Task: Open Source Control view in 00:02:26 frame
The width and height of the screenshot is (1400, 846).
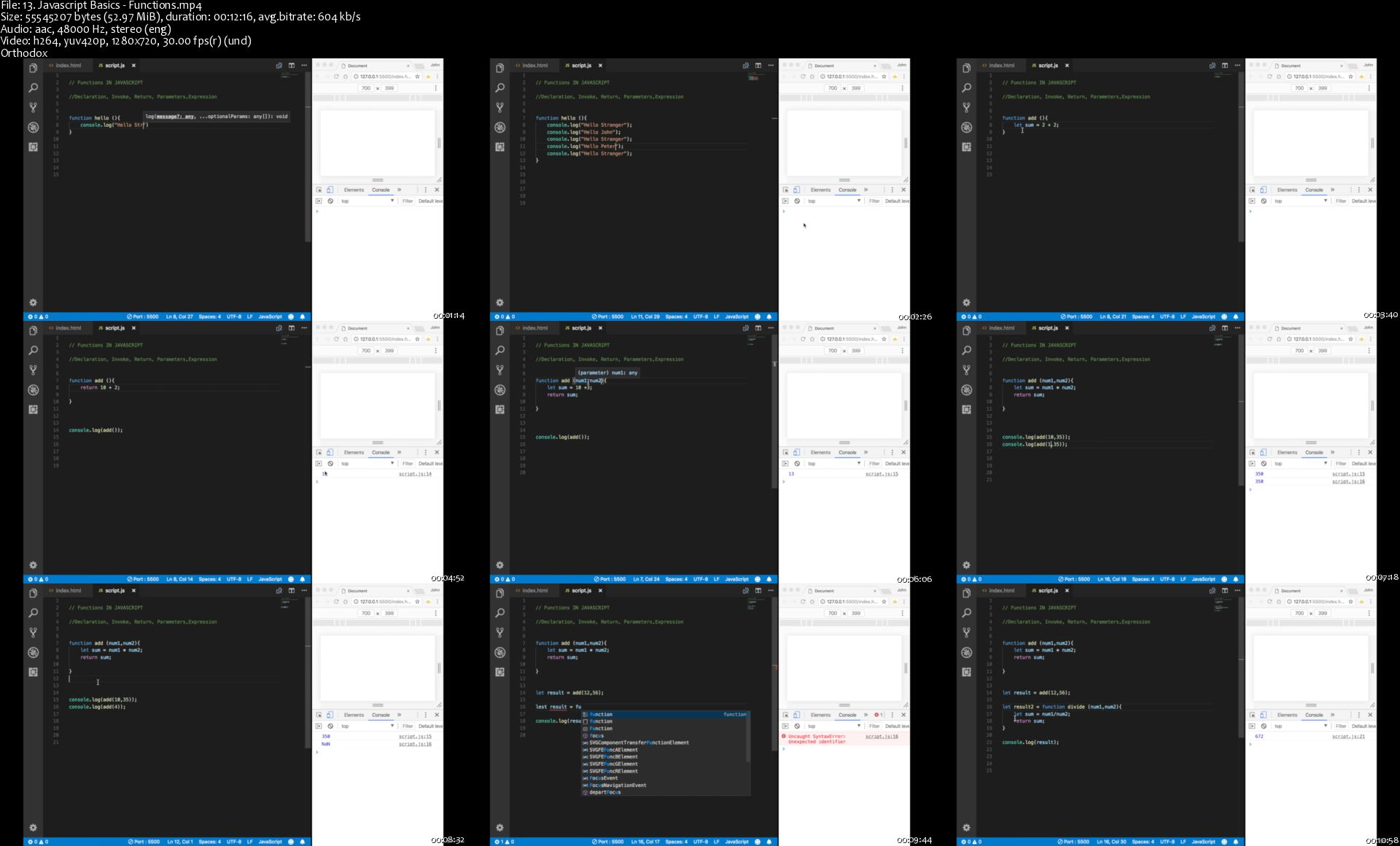Action: pos(499,107)
